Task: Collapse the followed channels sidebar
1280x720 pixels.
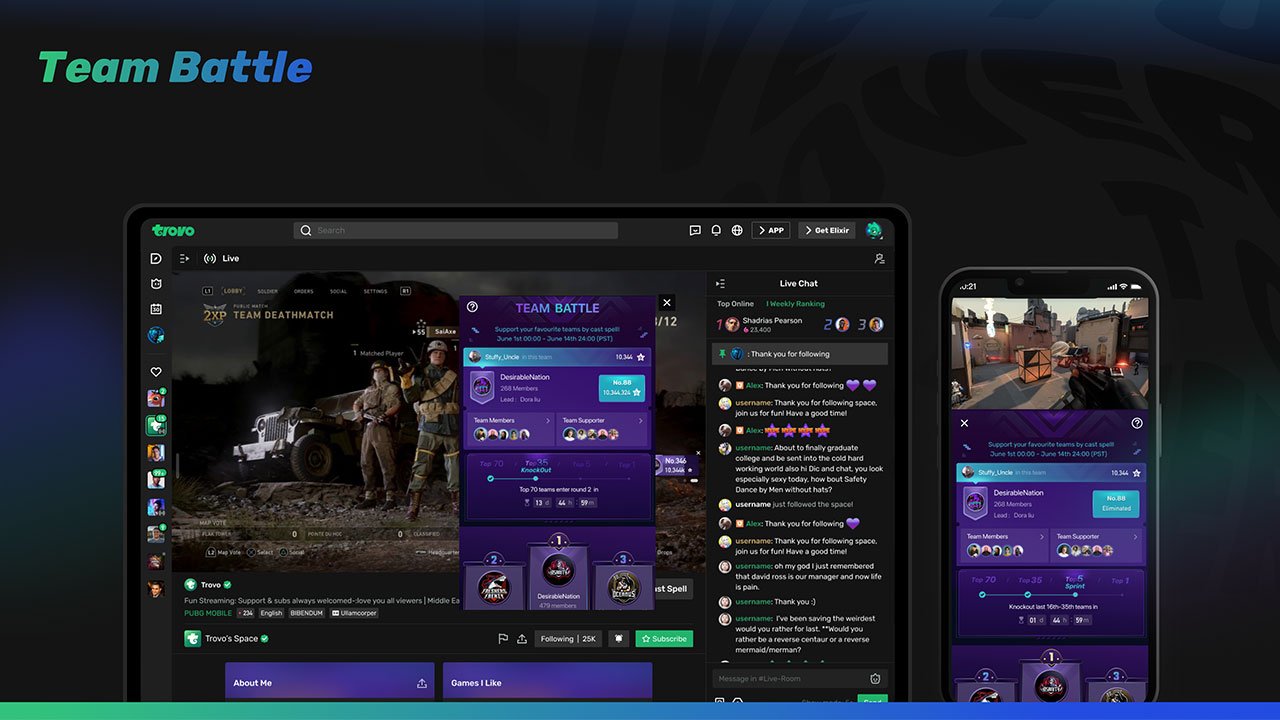Action: coord(183,258)
